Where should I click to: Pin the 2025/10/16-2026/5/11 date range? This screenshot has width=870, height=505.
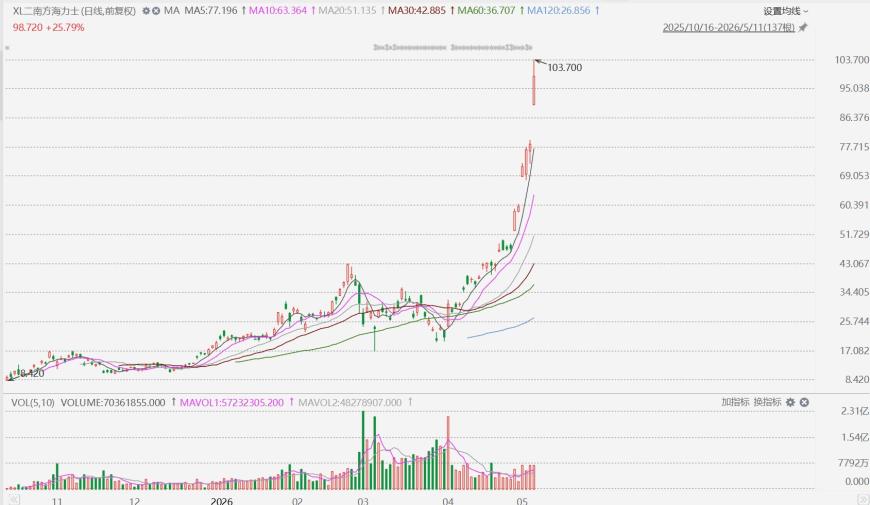[802, 27]
